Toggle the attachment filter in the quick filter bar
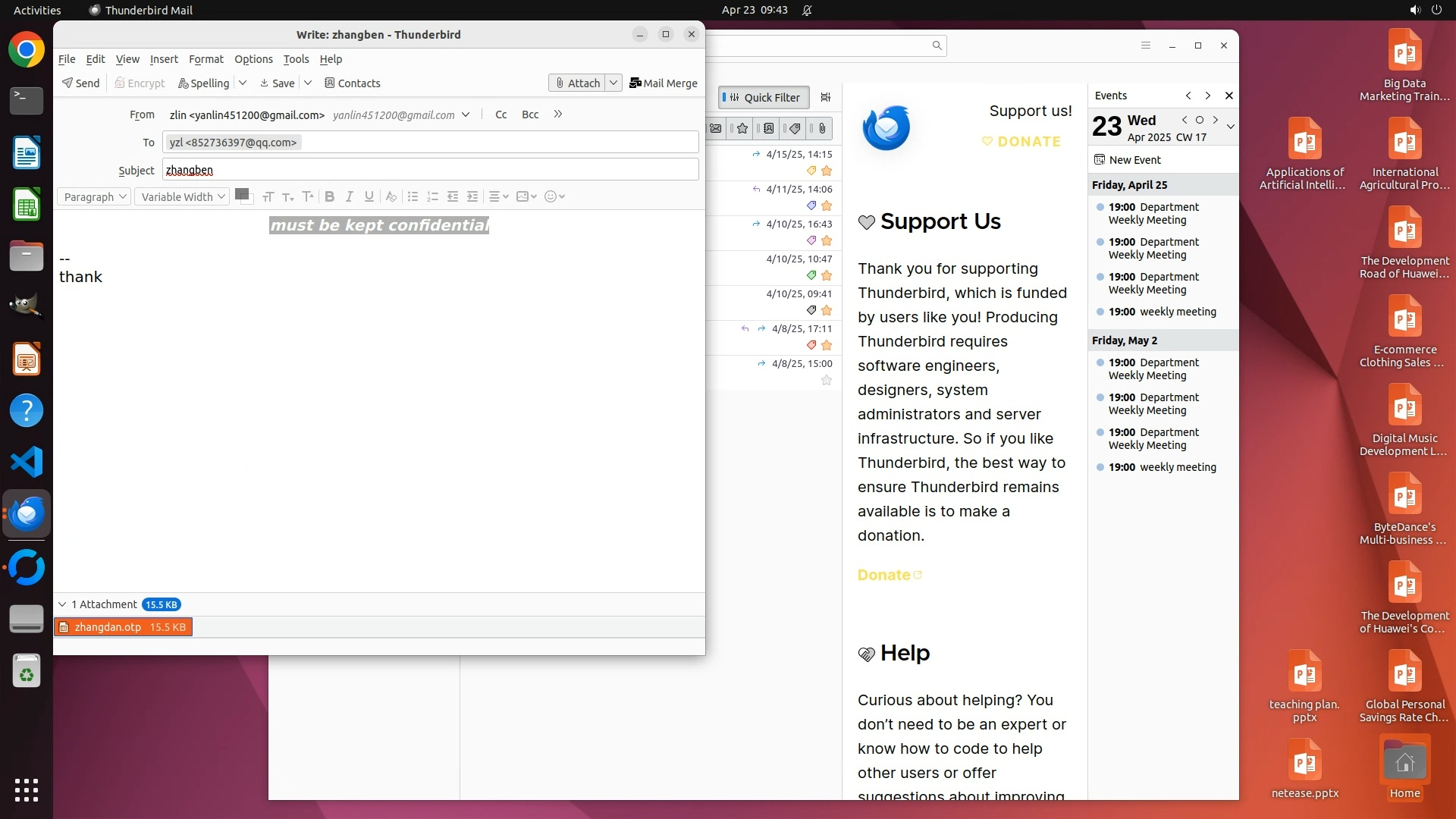Viewport: 1456px width, 819px height. [822, 128]
